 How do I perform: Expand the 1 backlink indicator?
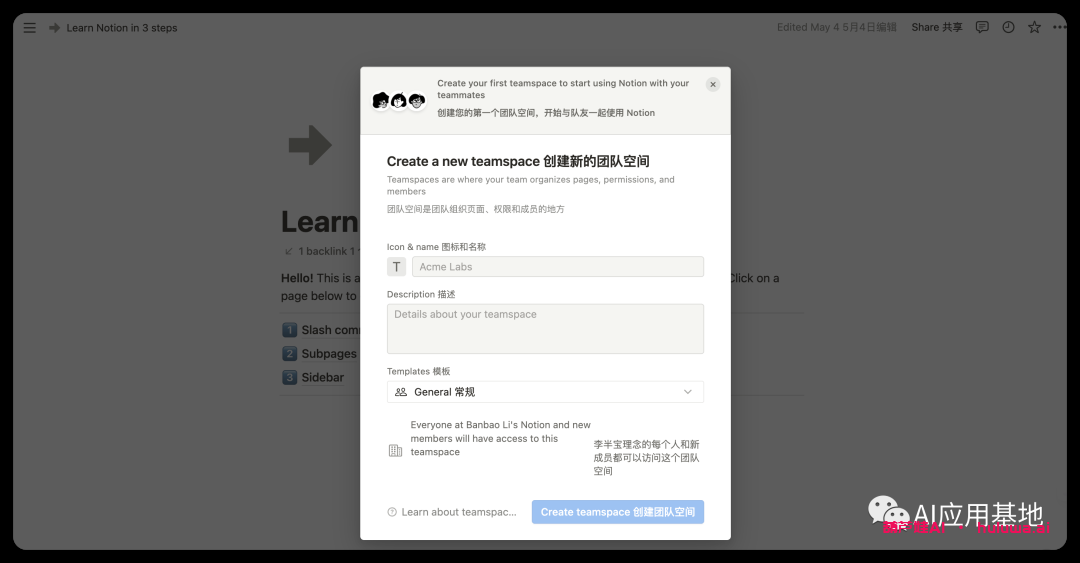(319, 251)
